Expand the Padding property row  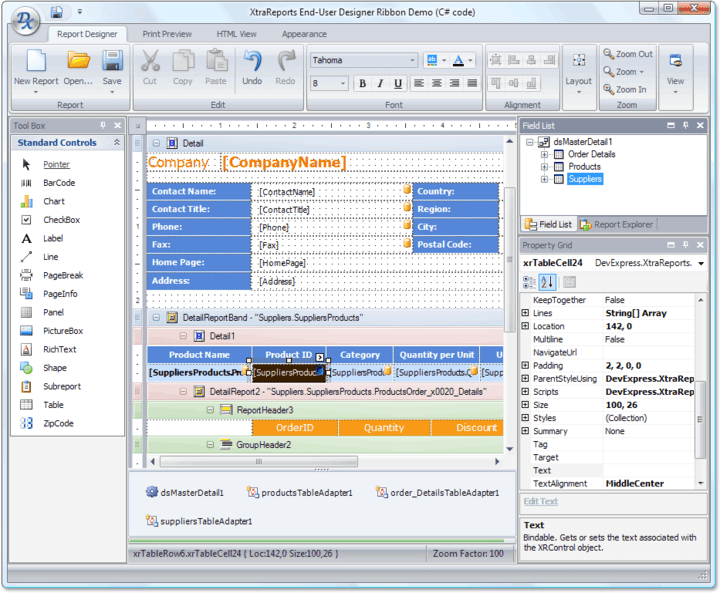(x=526, y=366)
